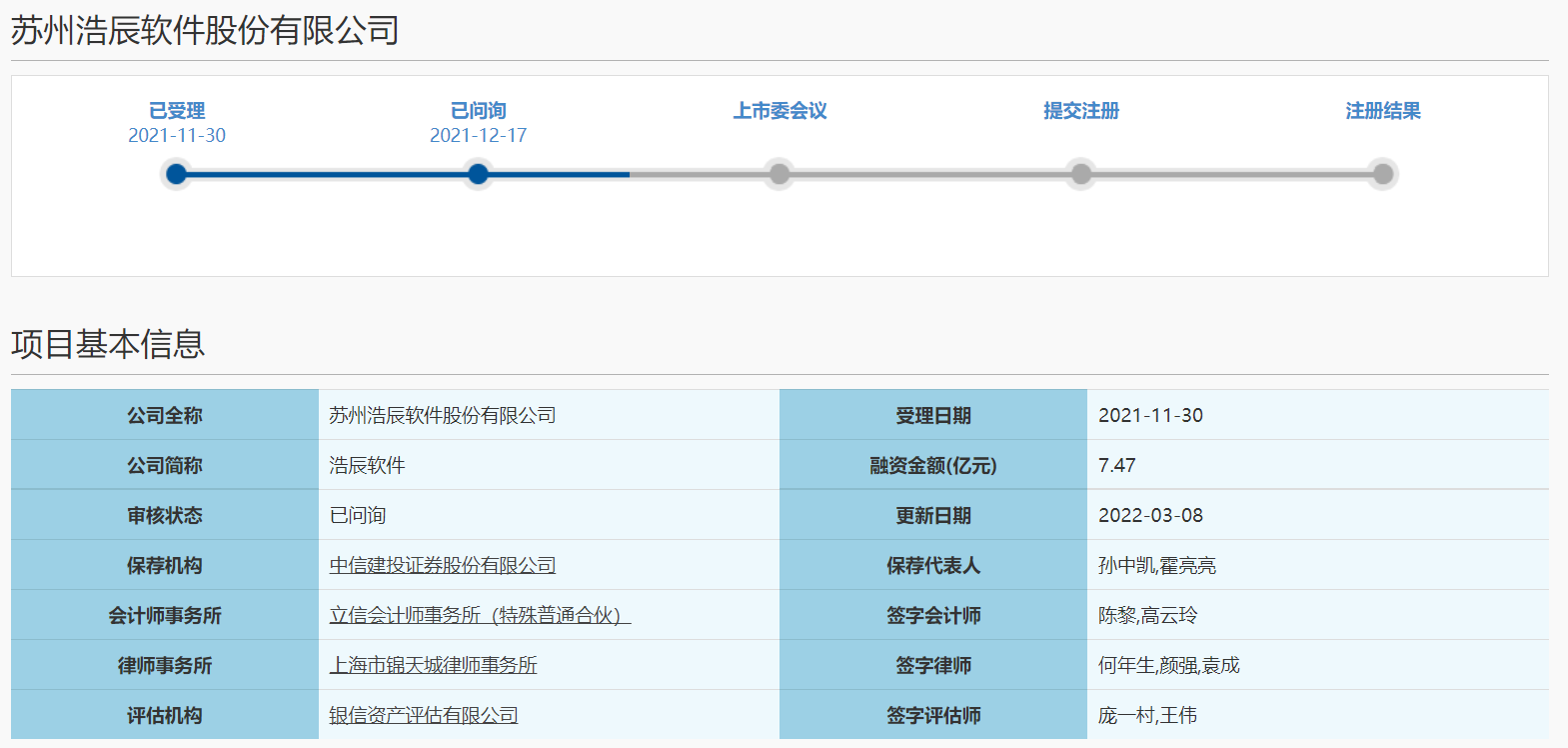Click the 受理日期 value 2021-11-30
This screenshot has height=748, width=1568.
coord(1150,415)
